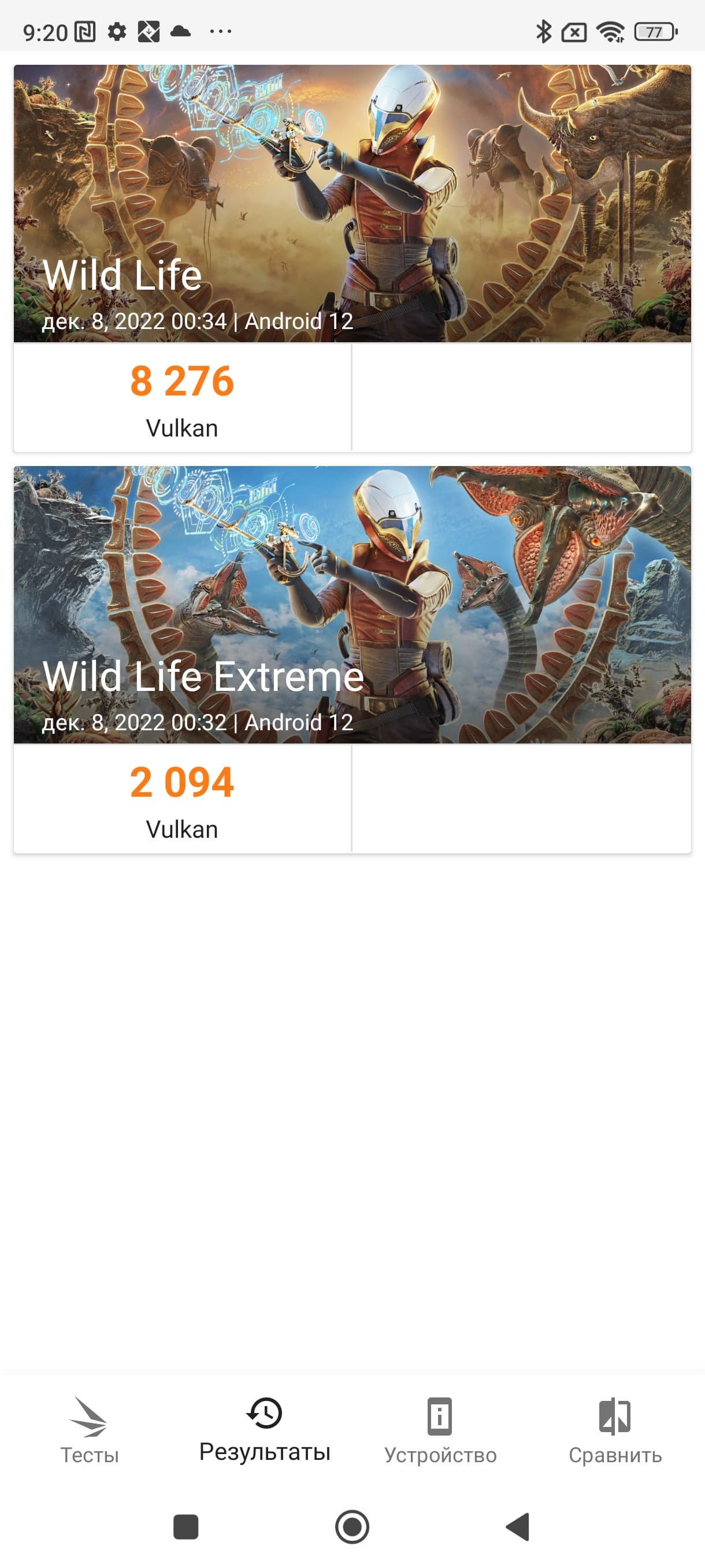Image resolution: width=705 pixels, height=1568 pixels.
Task: Tap the NFC status bar icon
Action: (85, 32)
